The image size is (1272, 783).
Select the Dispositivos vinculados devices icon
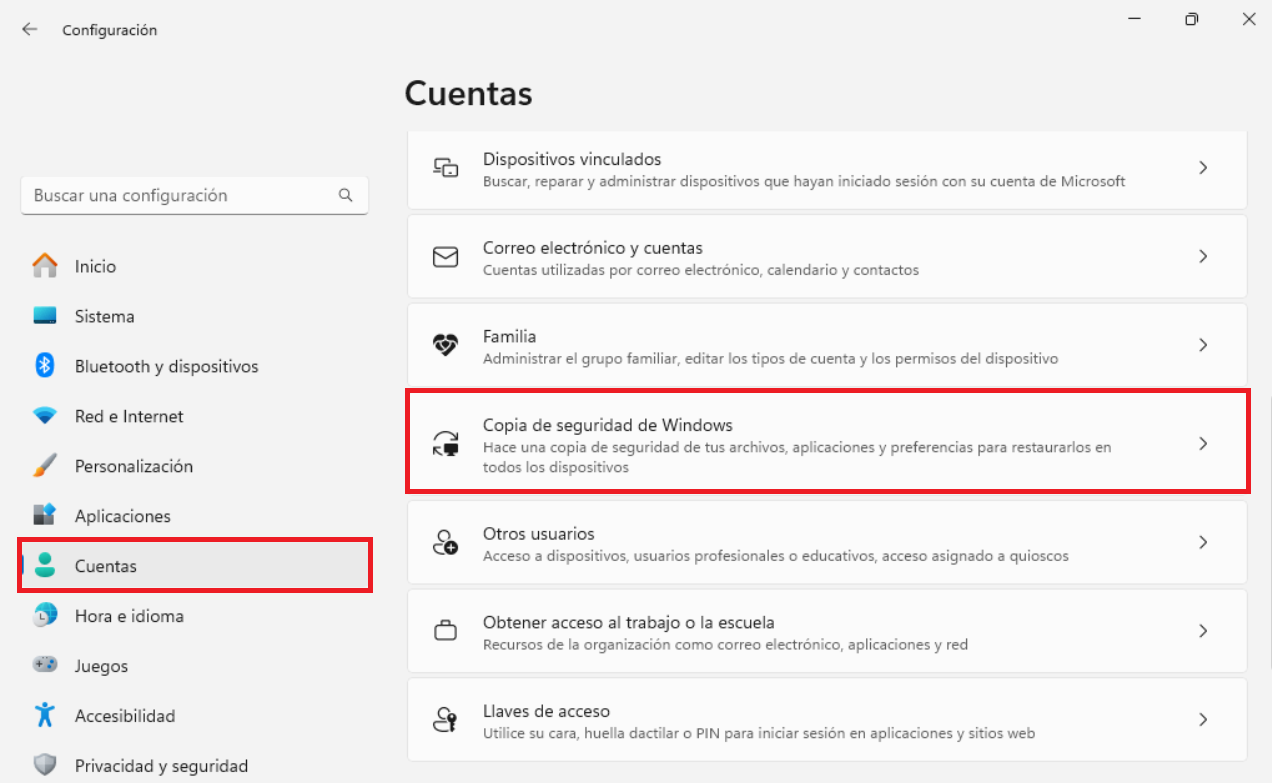coord(445,167)
